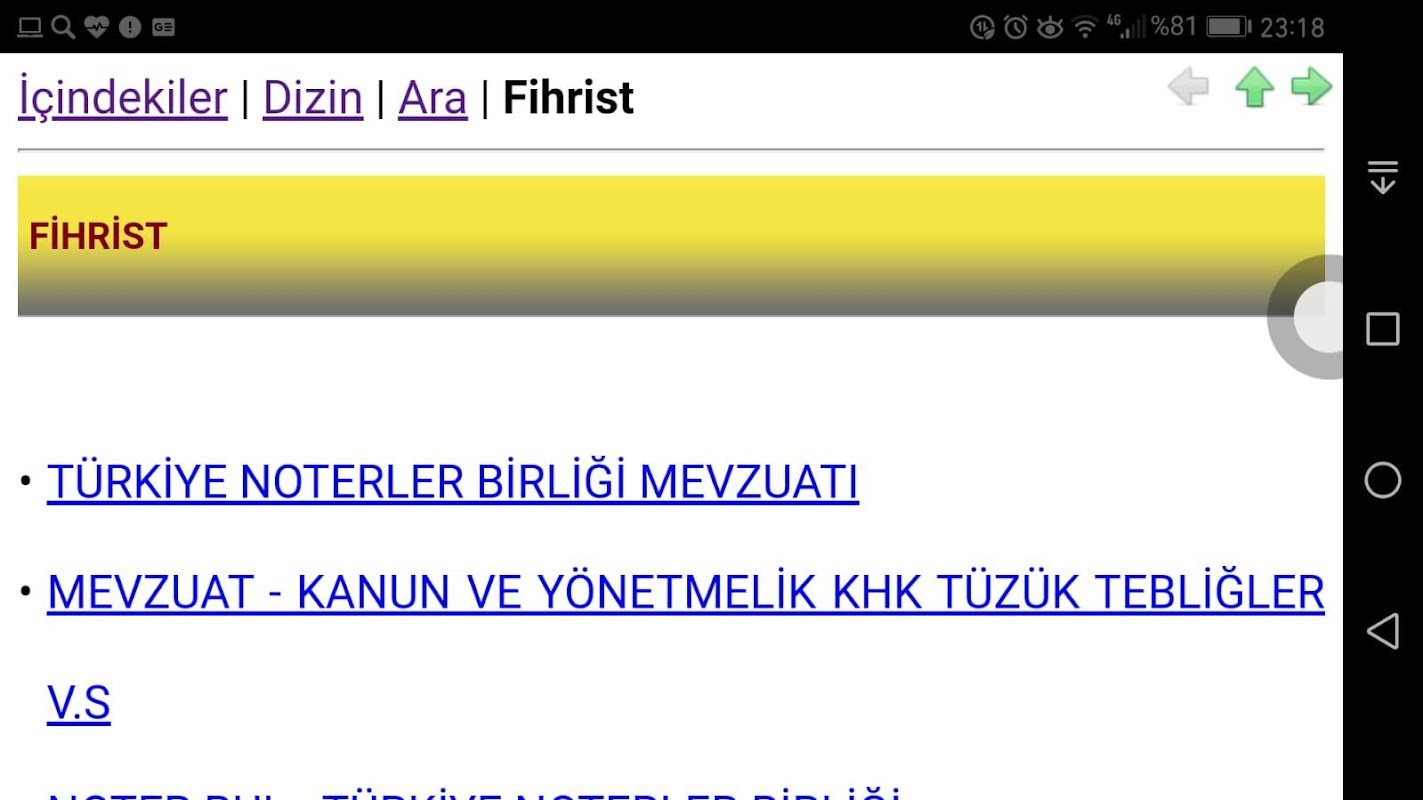Image resolution: width=1423 pixels, height=800 pixels.
Task: Tap the battery indicator in status bar
Action: pyautogui.click(x=1228, y=27)
